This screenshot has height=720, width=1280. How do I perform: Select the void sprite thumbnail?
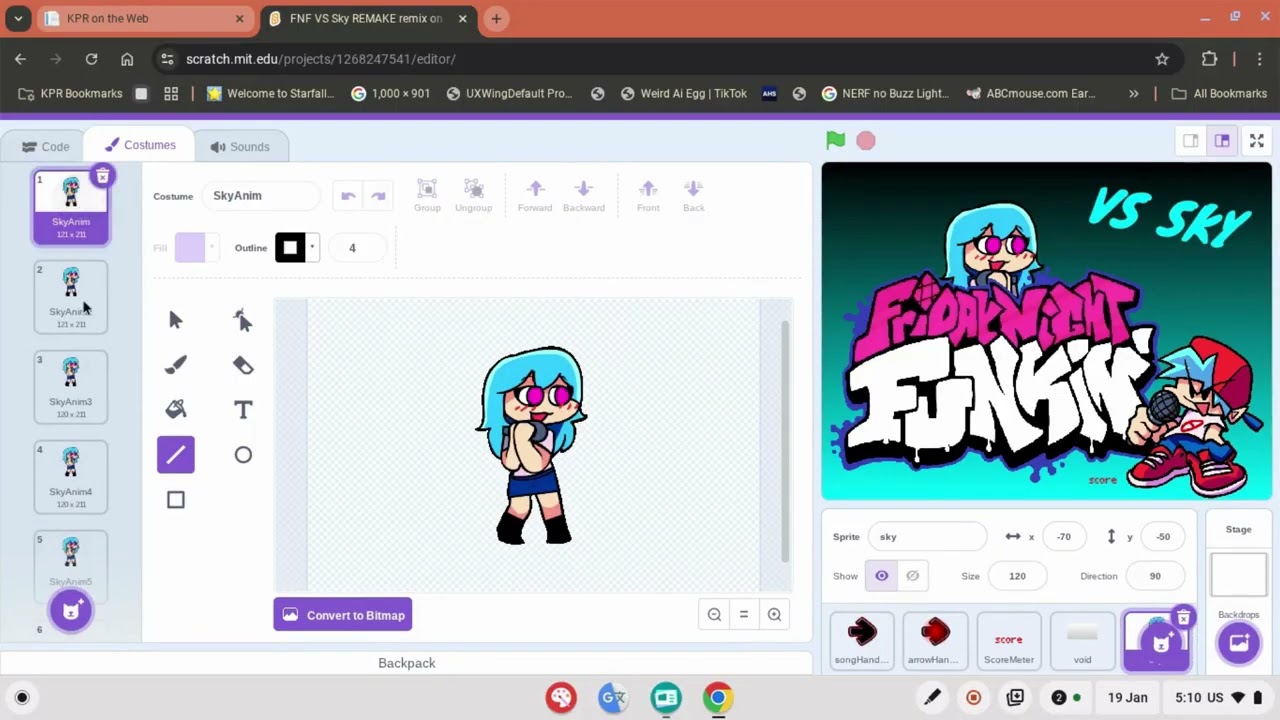[x=1082, y=640]
